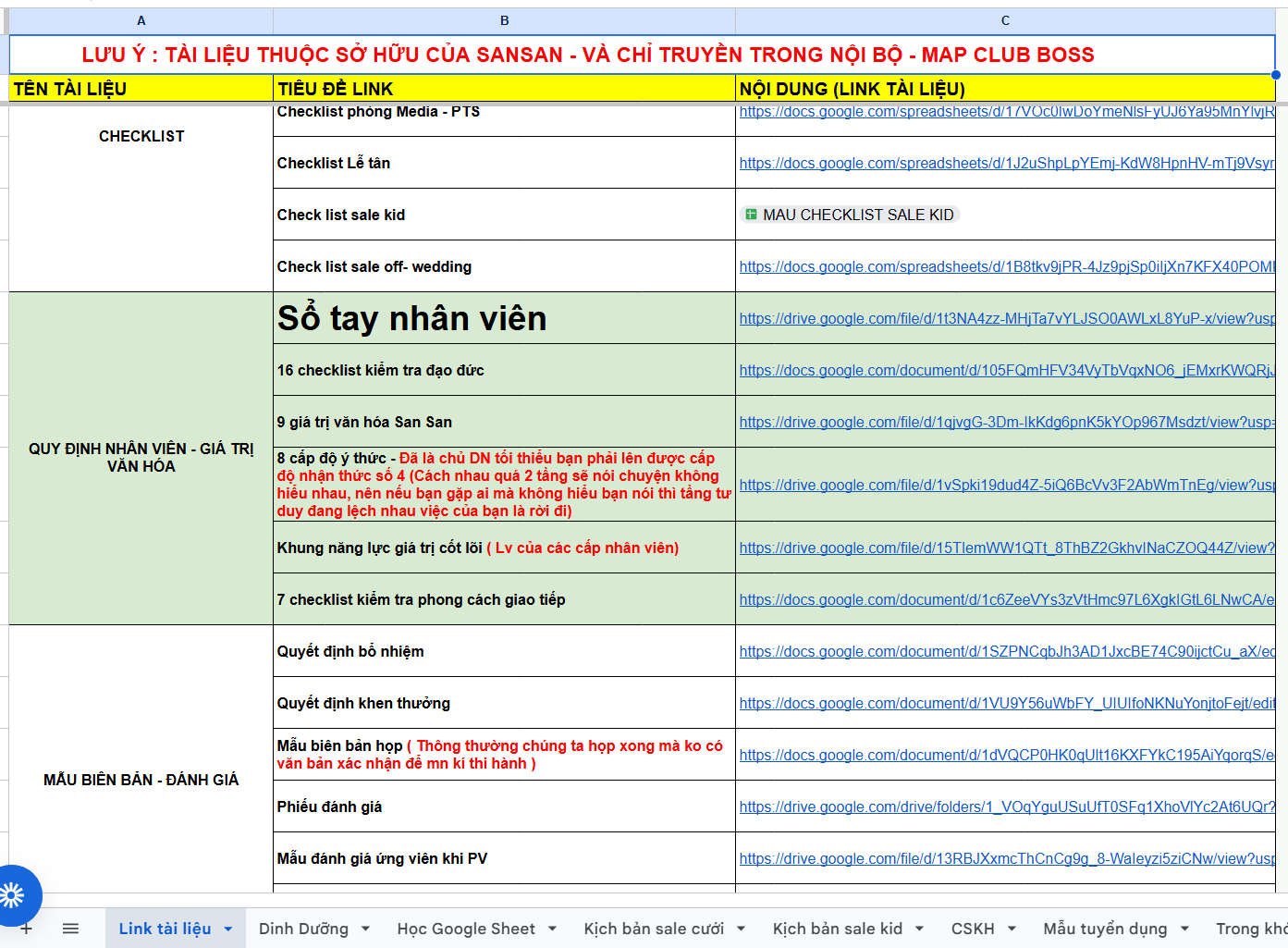Open the CSKH sheet tab
This screenshot has height=948, width=1288.
[x=973, y=929]
